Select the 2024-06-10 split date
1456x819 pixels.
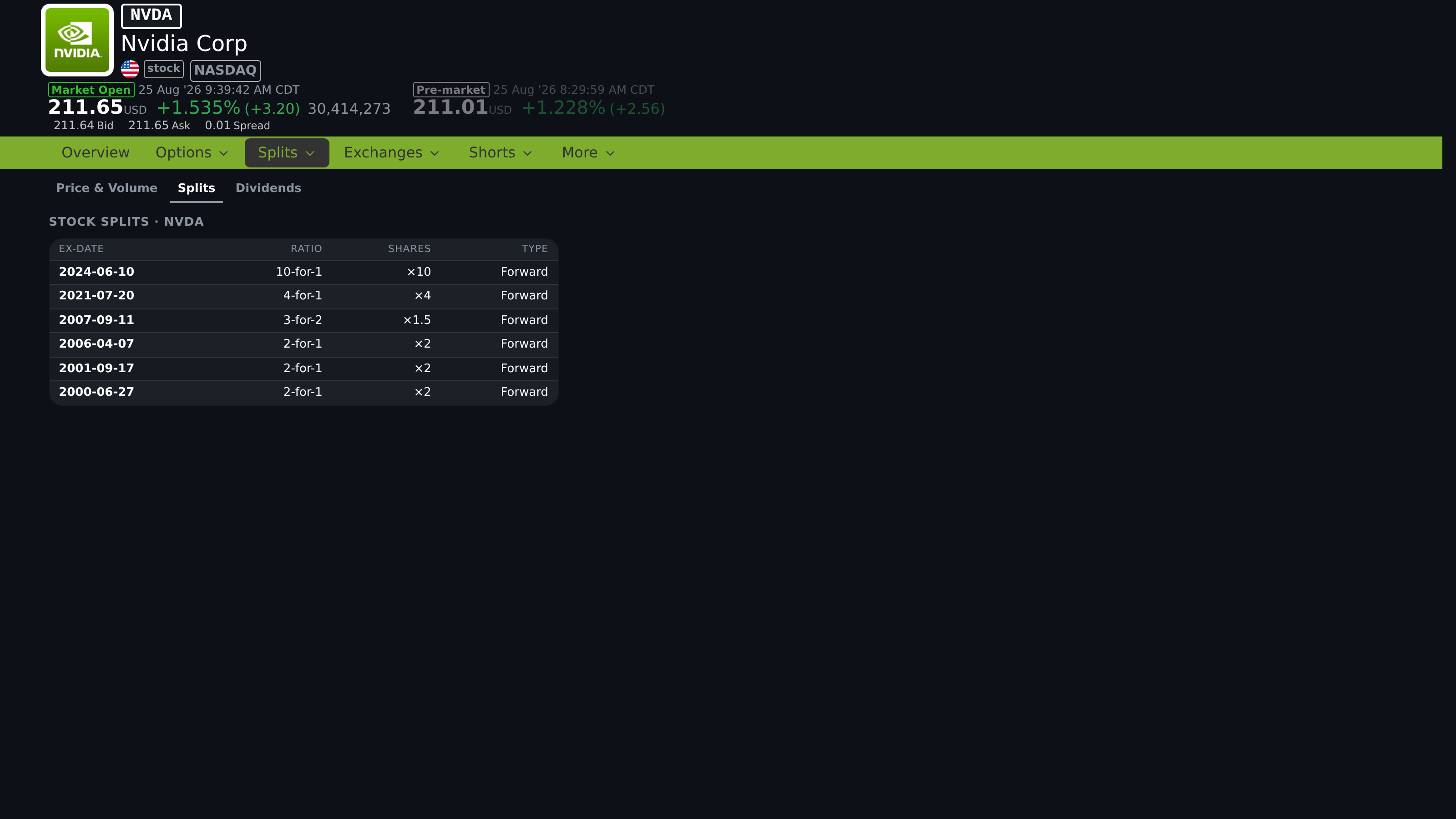tap(96, 272)
